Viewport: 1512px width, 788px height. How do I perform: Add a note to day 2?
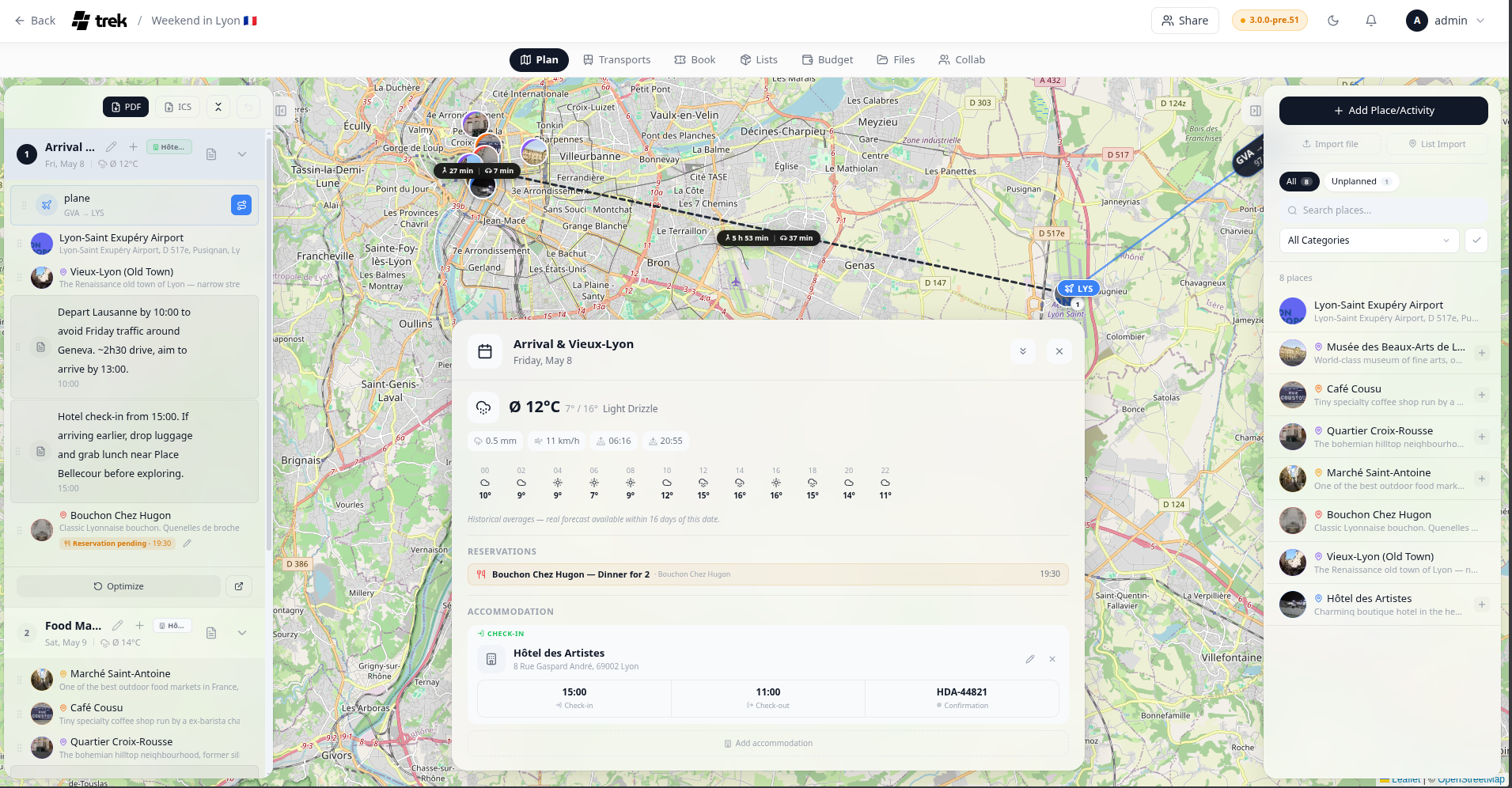coord(211,633)
